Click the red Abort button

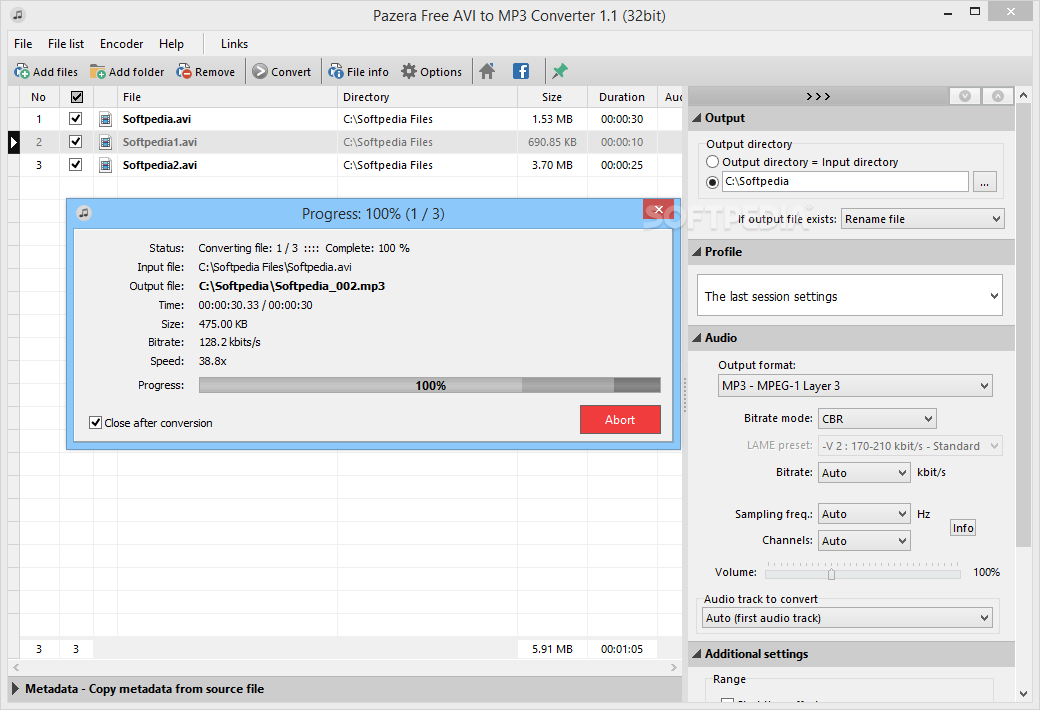pyautogui.click(x=620, y=419)
